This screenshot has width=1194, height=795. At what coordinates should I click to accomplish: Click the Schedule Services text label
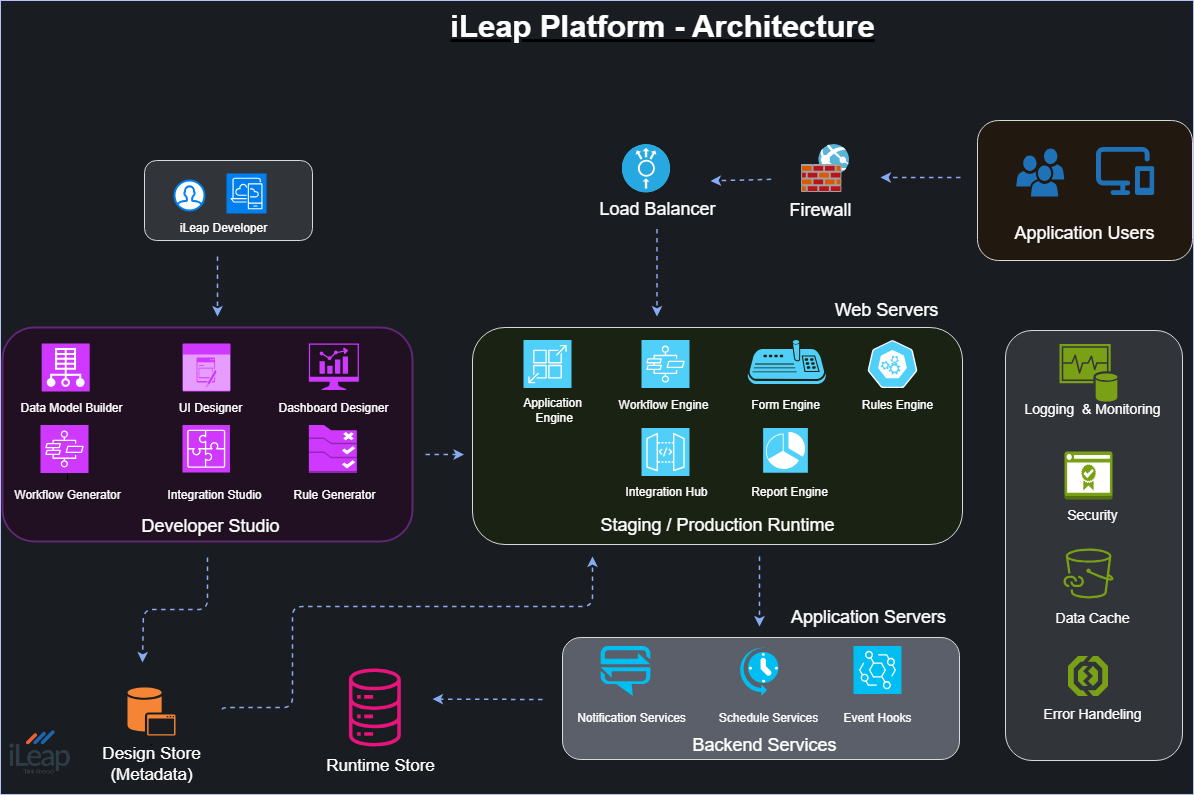[x=768, y=717]
